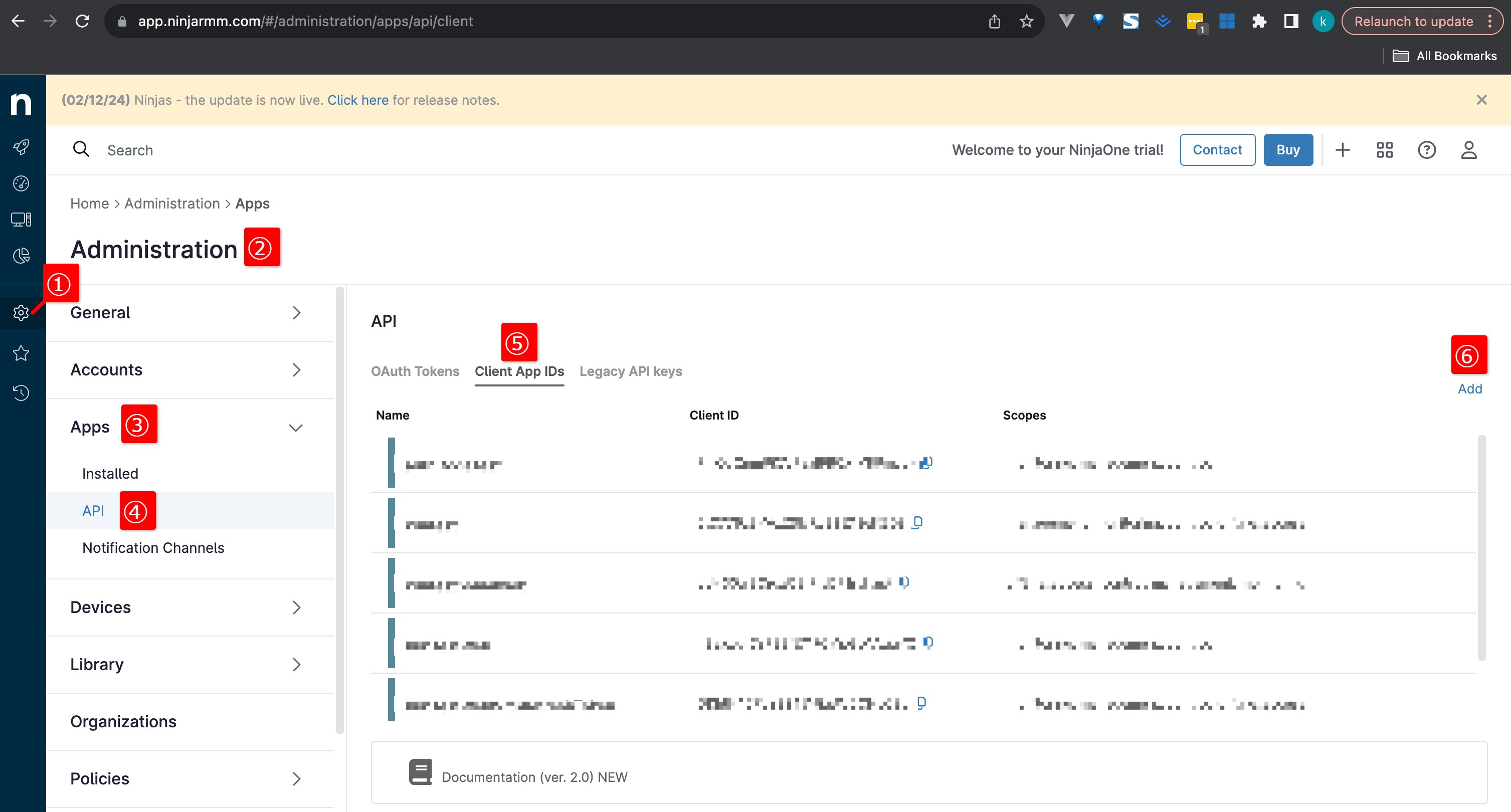
Task: Open the user profile icon in header
Action: pos(1469,150)
